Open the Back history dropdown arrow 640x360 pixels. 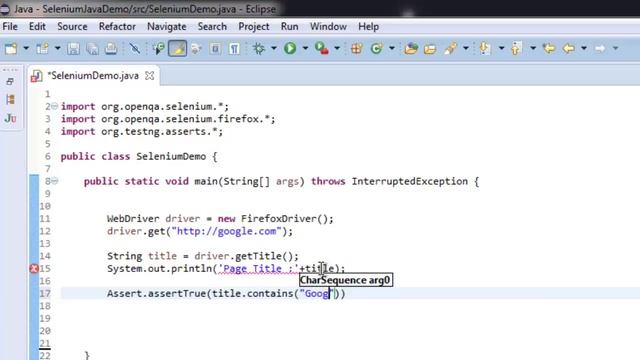pos(584,49)
